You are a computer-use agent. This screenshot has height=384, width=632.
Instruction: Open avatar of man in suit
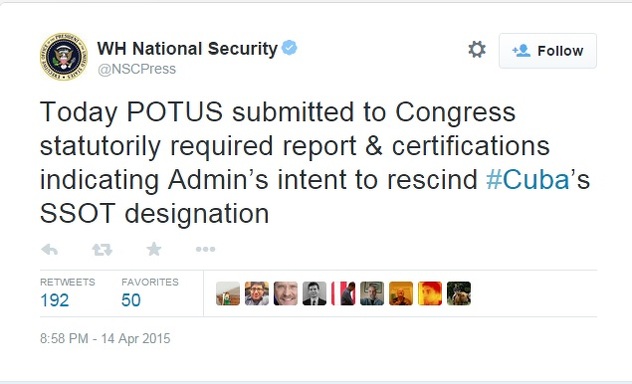pyautogui.click(x=314, y=293)
